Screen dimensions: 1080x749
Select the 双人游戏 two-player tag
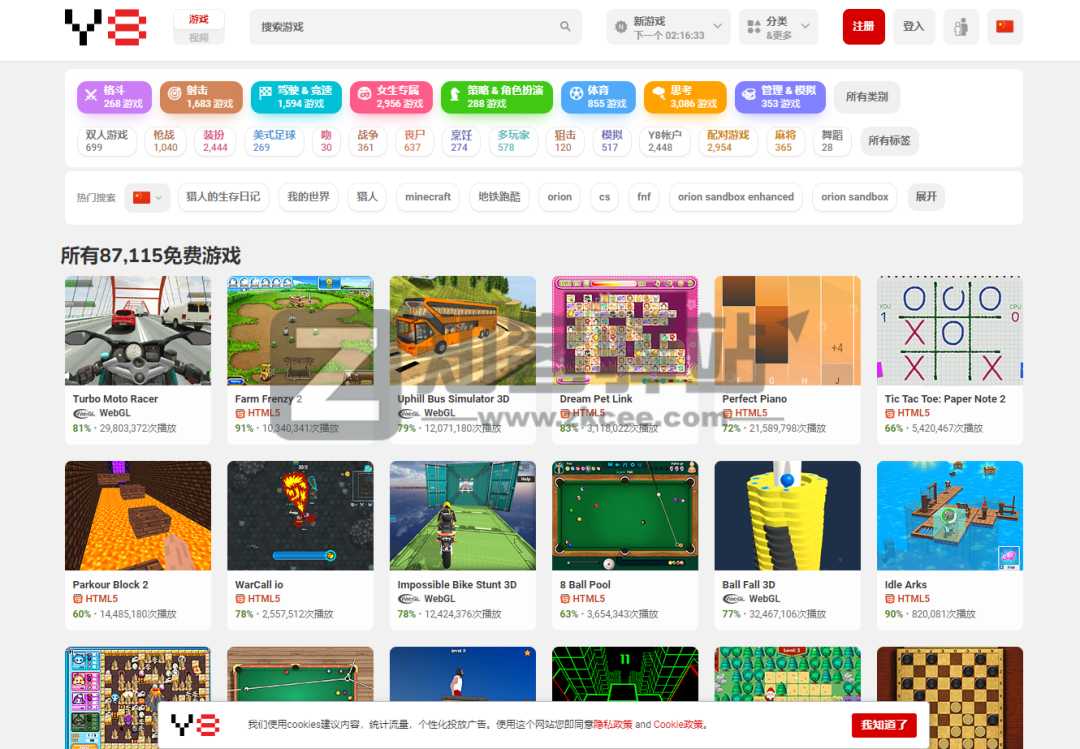click(x=107, y=141)
